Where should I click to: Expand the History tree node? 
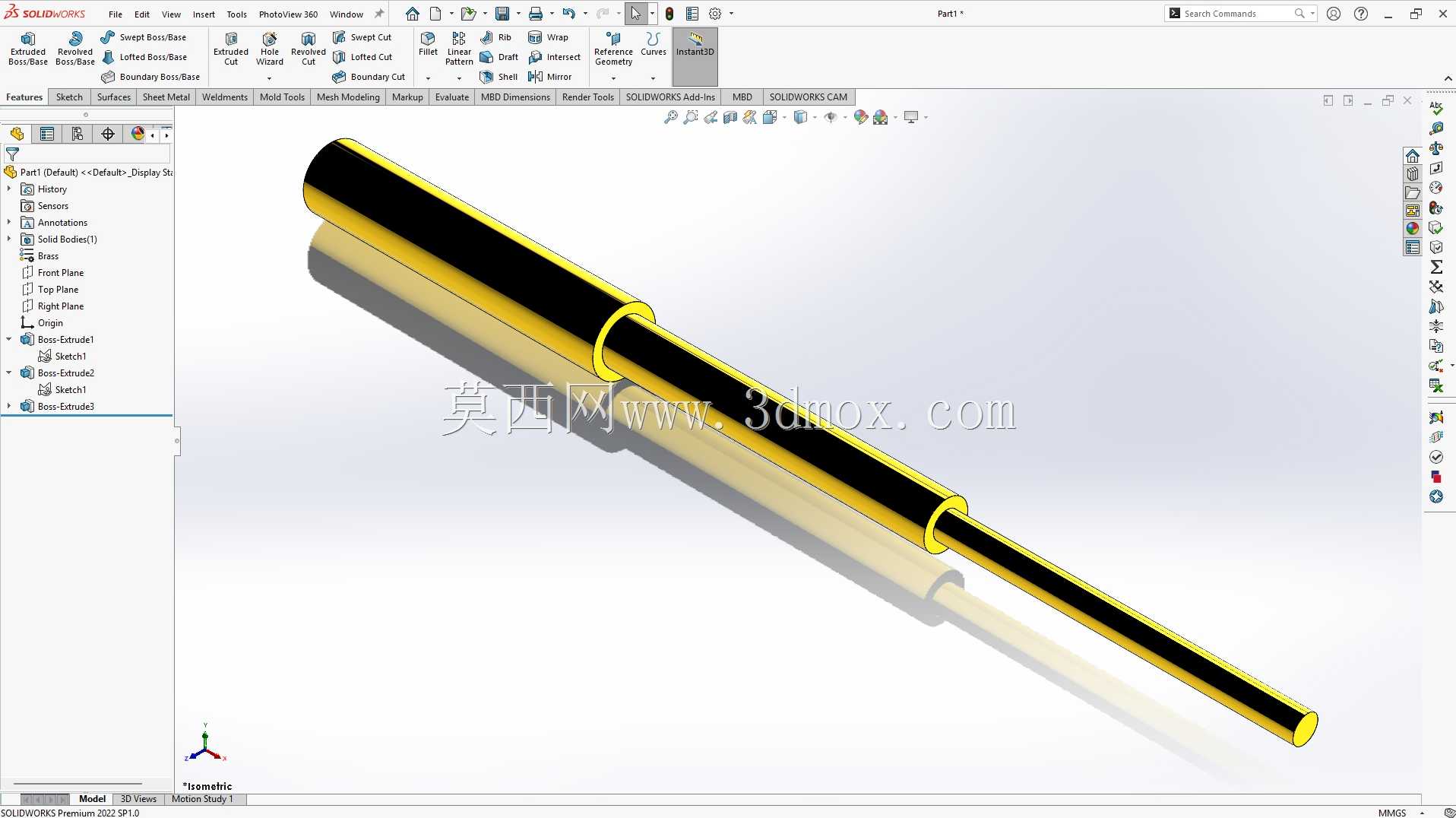coord(9,189)
